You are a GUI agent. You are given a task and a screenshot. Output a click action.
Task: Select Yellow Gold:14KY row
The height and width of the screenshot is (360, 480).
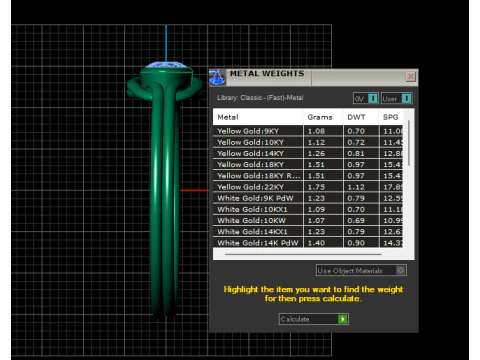tap(308, 153)
